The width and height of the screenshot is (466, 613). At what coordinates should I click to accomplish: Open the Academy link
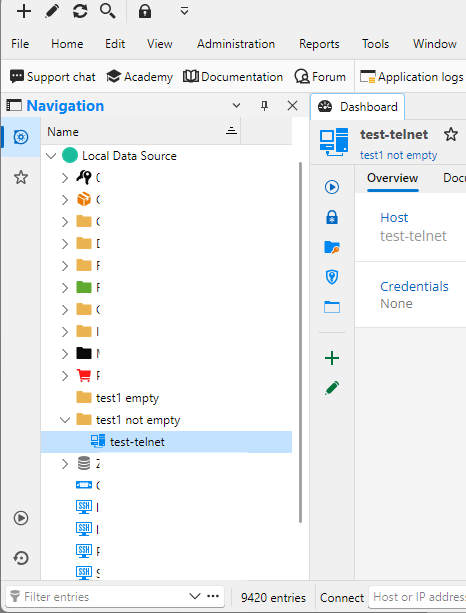[140, 77]
